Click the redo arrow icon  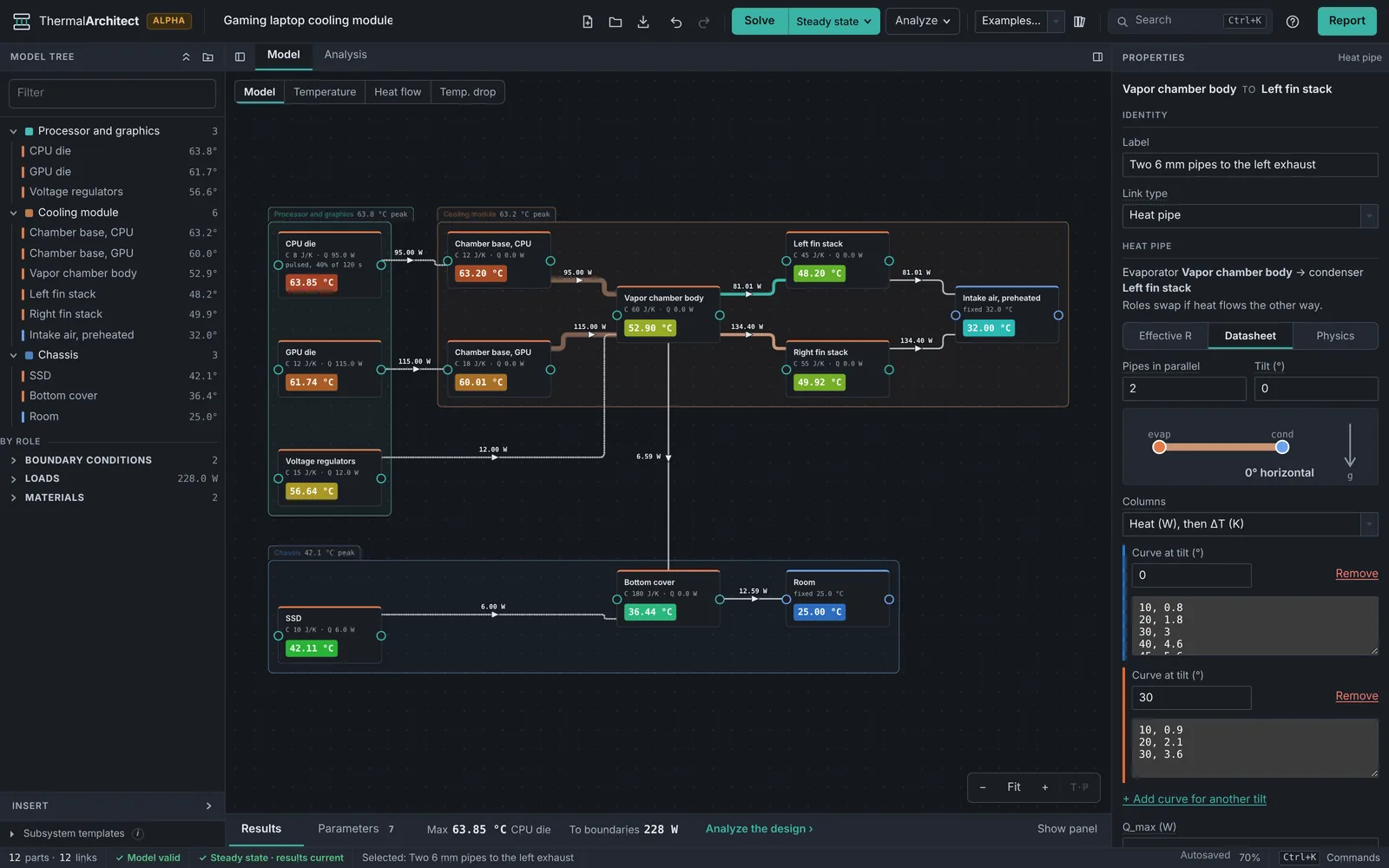704,22
